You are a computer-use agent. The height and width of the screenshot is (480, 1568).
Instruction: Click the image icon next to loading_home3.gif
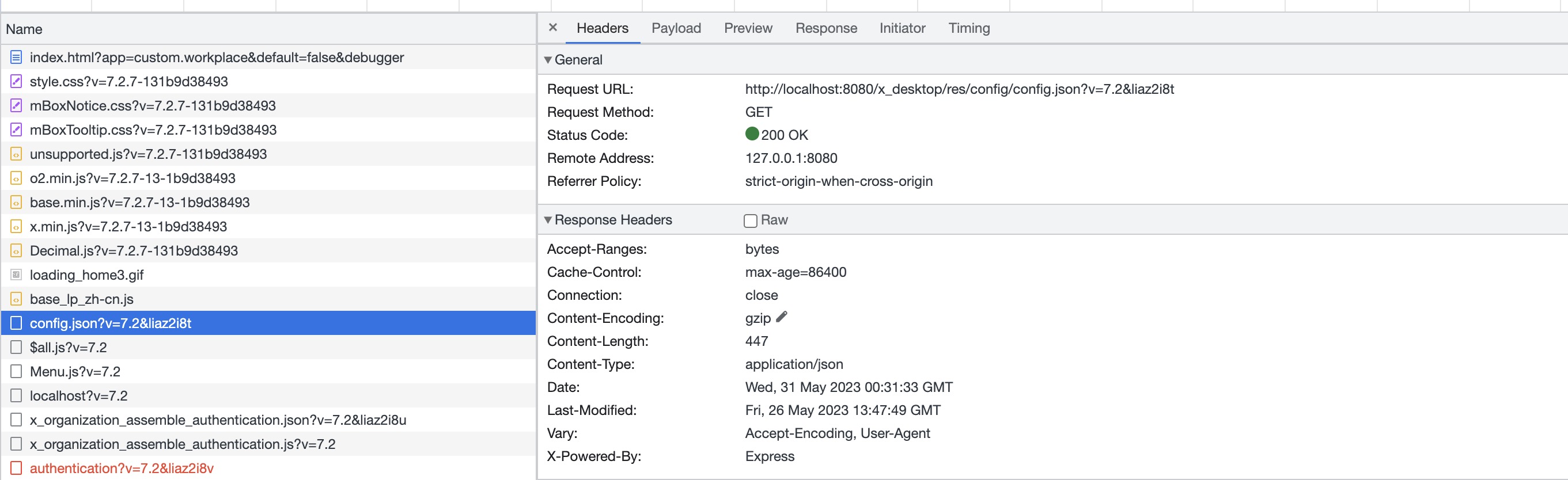pyautogui.click(x=17, y=275)
